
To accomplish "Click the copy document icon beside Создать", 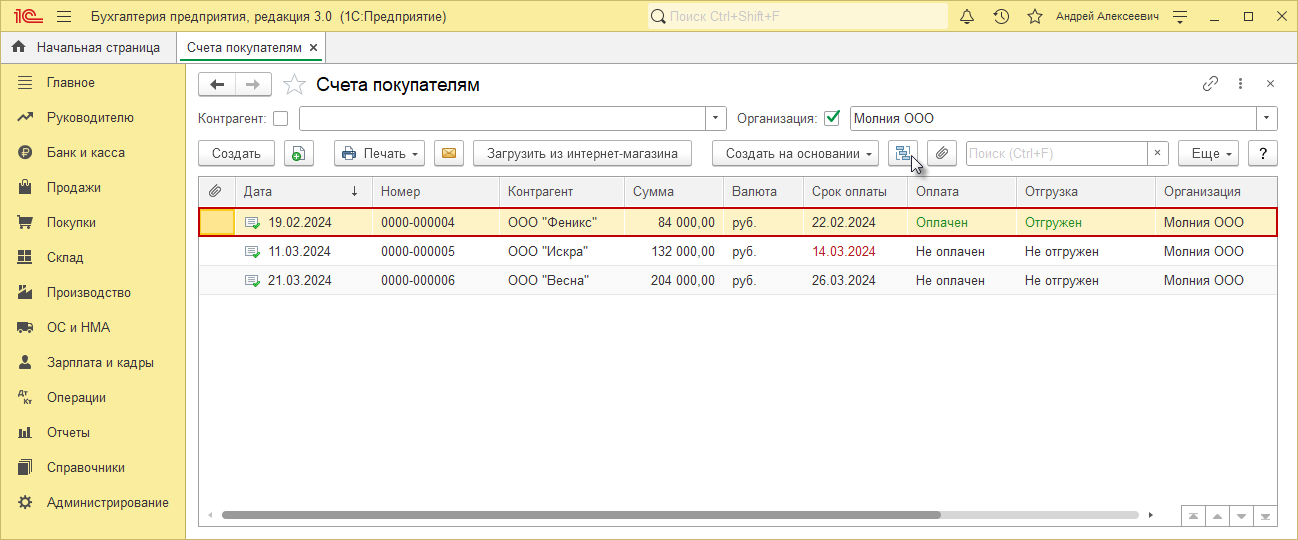I will 299,153.
